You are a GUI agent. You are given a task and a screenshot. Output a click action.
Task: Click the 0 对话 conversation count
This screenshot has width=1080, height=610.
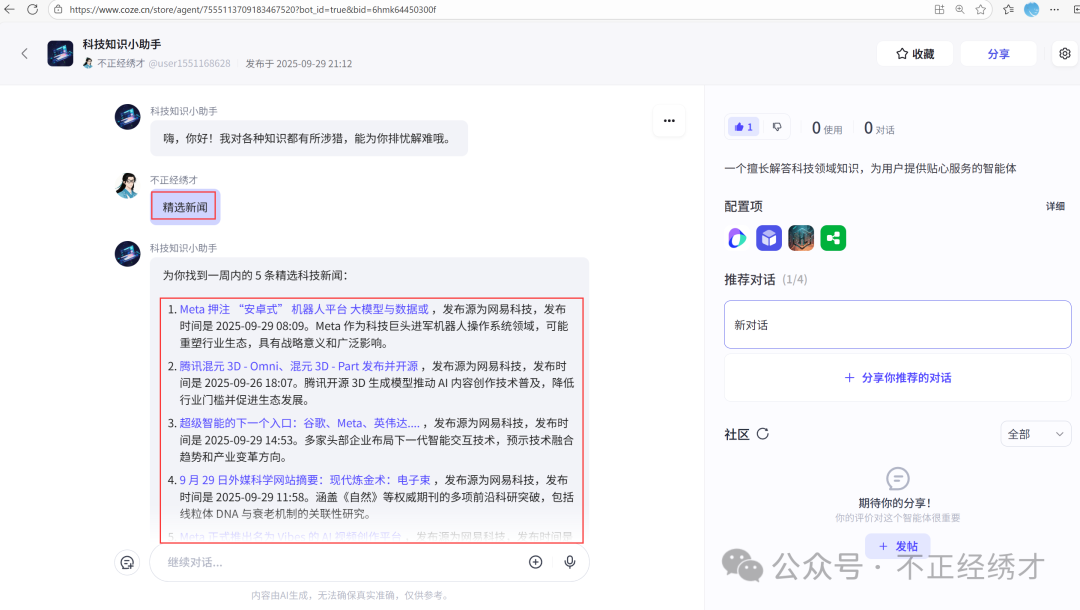(879, 128)
